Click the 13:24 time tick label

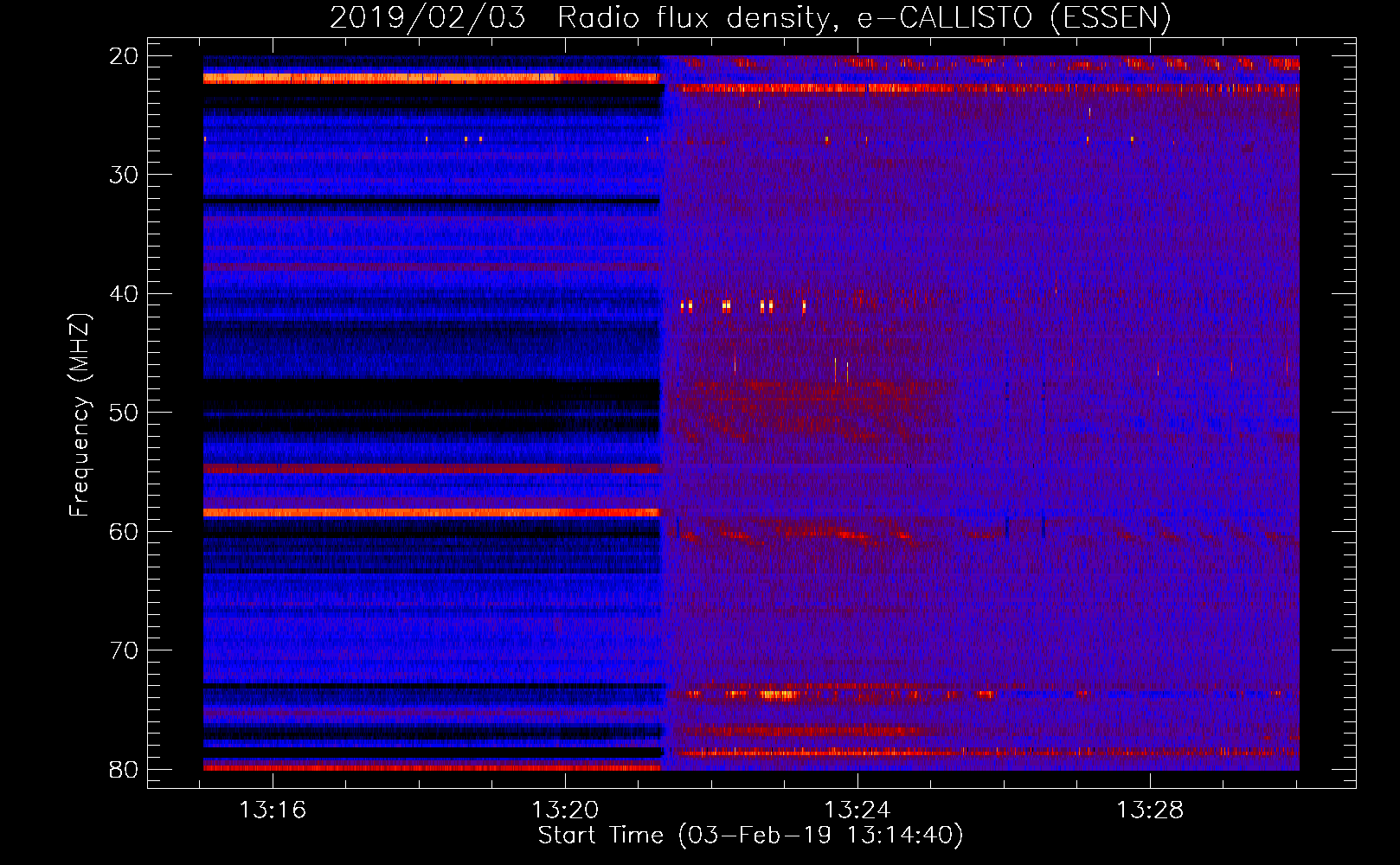click(857, 811)
